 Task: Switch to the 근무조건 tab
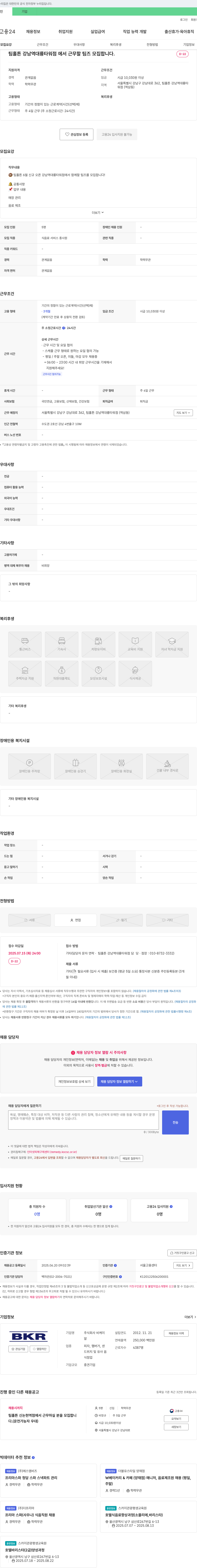(42, 44)
